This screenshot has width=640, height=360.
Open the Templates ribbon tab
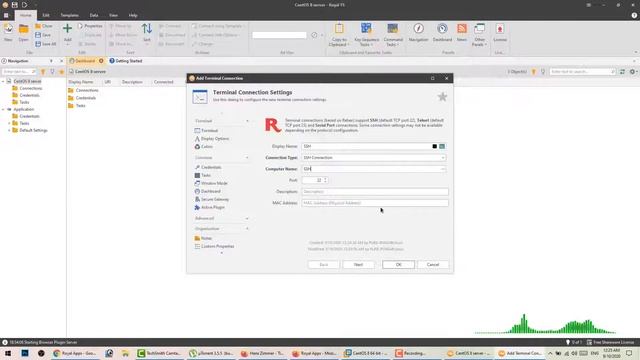coord(69,15)
